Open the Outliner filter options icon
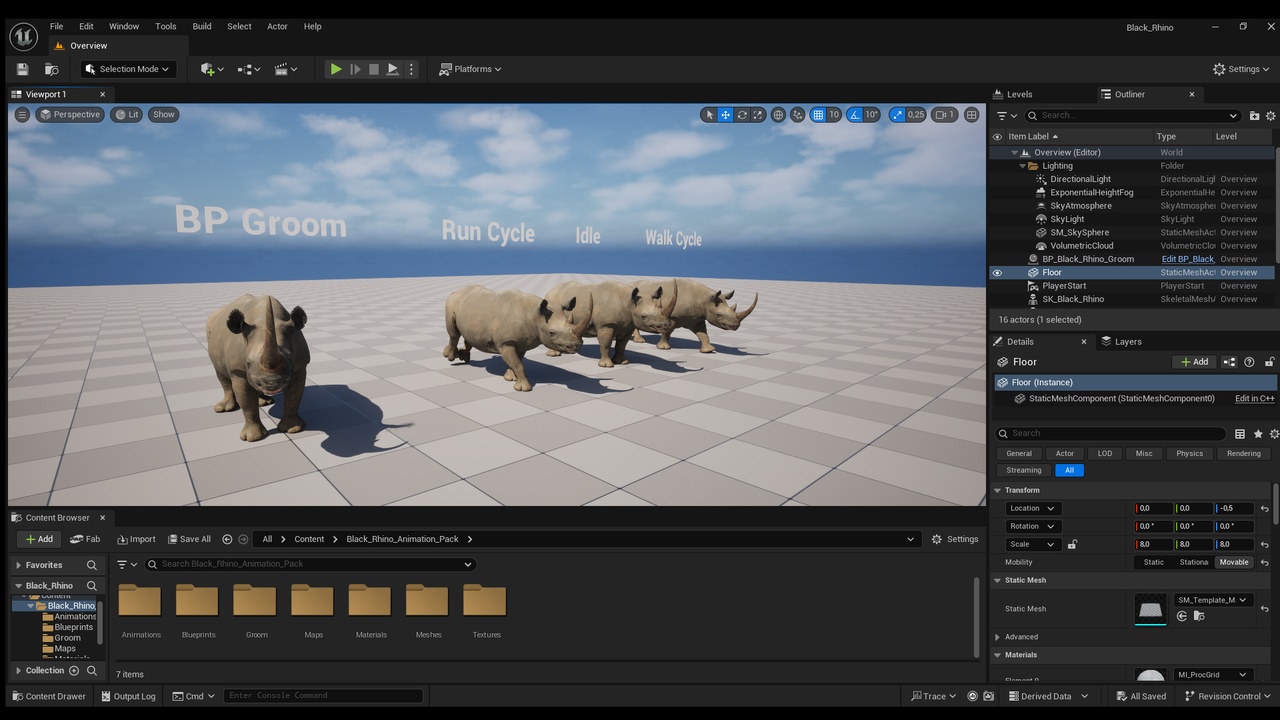 pos(1006,116)
